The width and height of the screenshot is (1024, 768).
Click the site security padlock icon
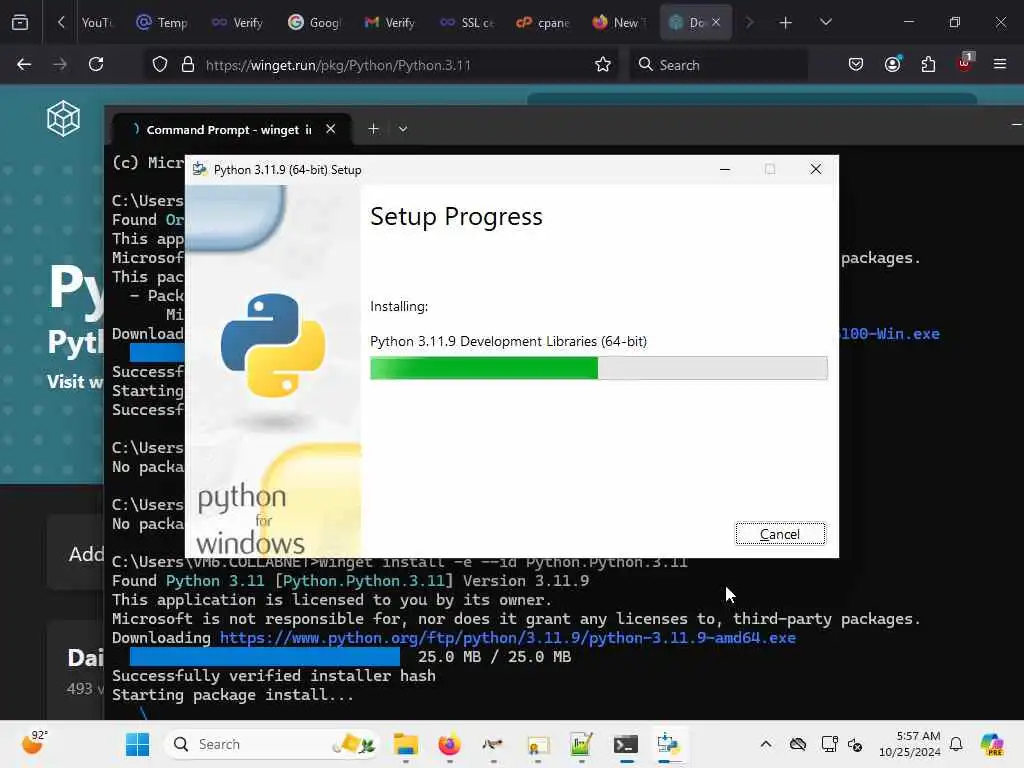click(x=188, y=65)
